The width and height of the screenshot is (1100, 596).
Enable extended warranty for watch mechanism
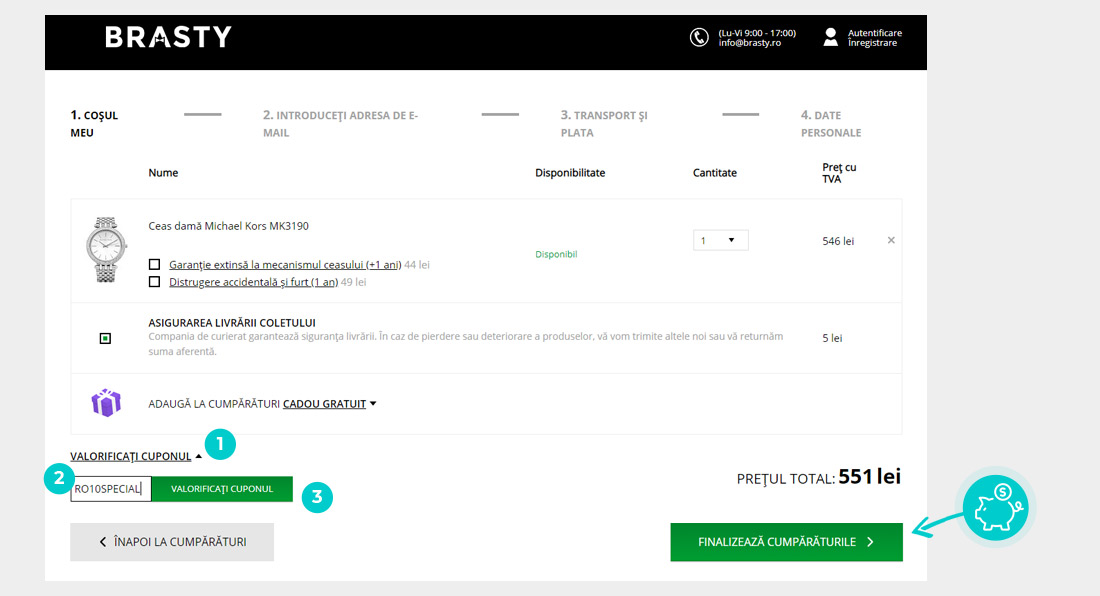click(x=154, y=265)
